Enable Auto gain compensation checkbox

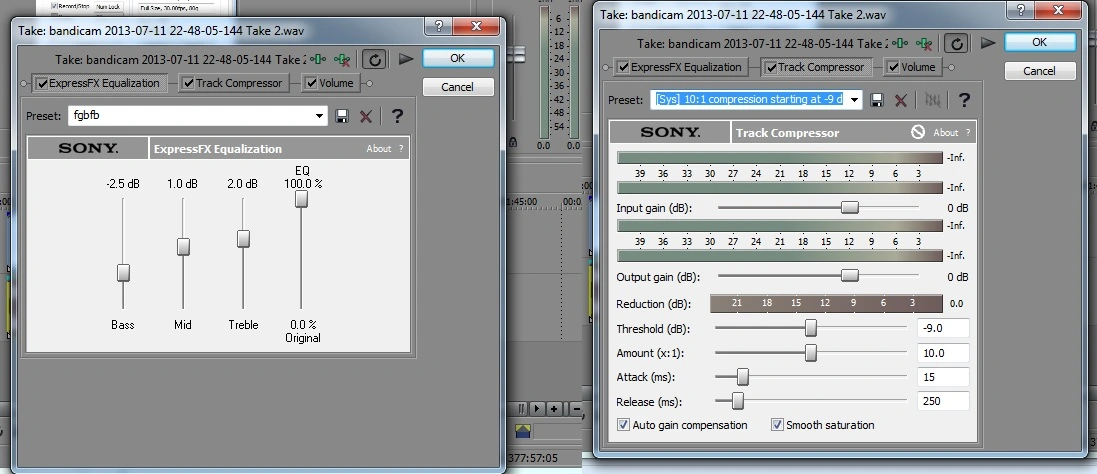(x=624, y=425)
